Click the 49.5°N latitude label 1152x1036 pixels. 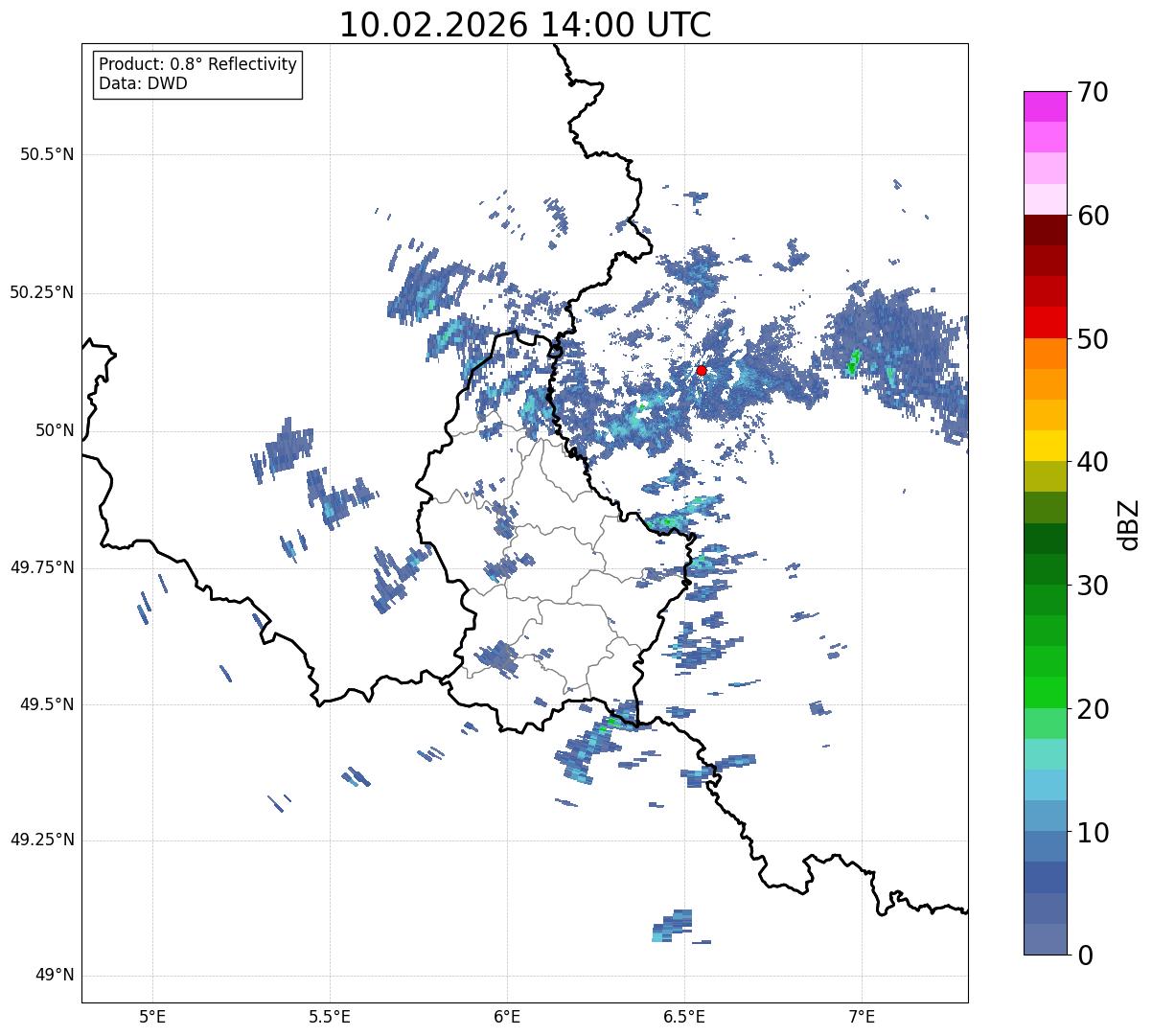pyautogui.click(x=47, y=704)
